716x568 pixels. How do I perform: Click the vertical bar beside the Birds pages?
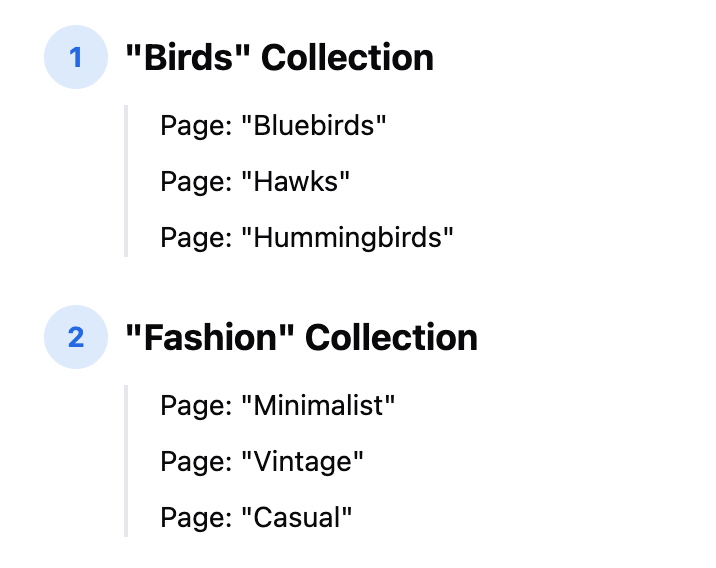[126, 181]
